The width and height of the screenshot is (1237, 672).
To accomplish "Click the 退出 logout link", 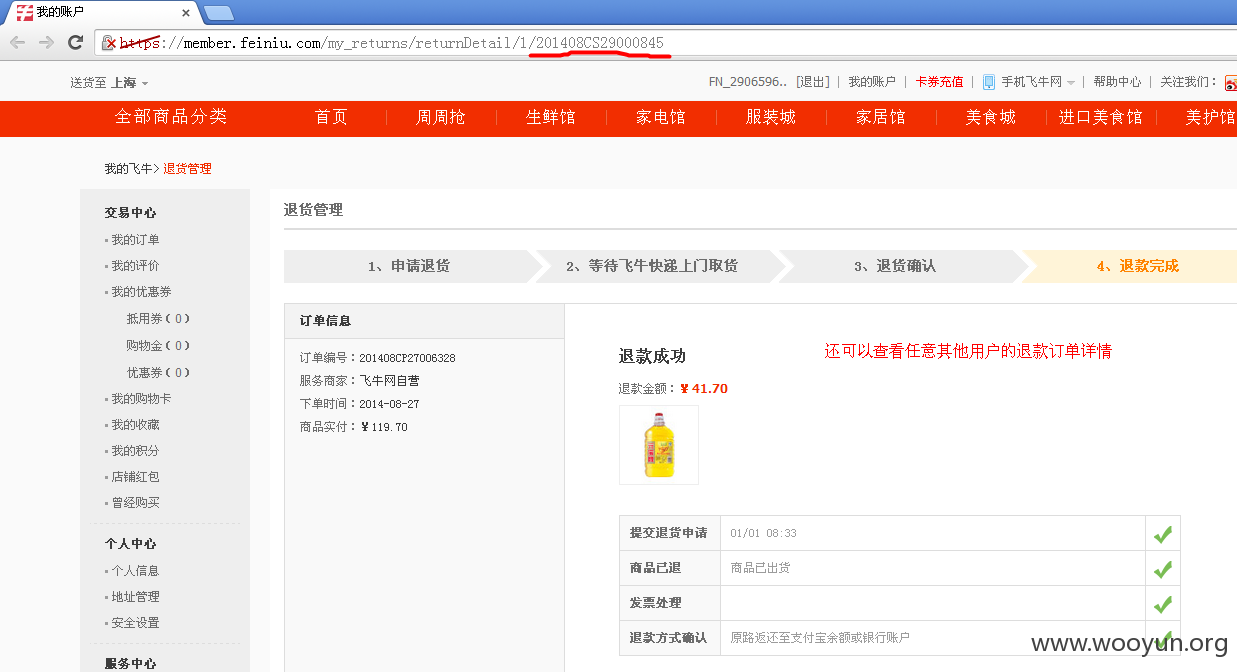I will click(813, 82).
